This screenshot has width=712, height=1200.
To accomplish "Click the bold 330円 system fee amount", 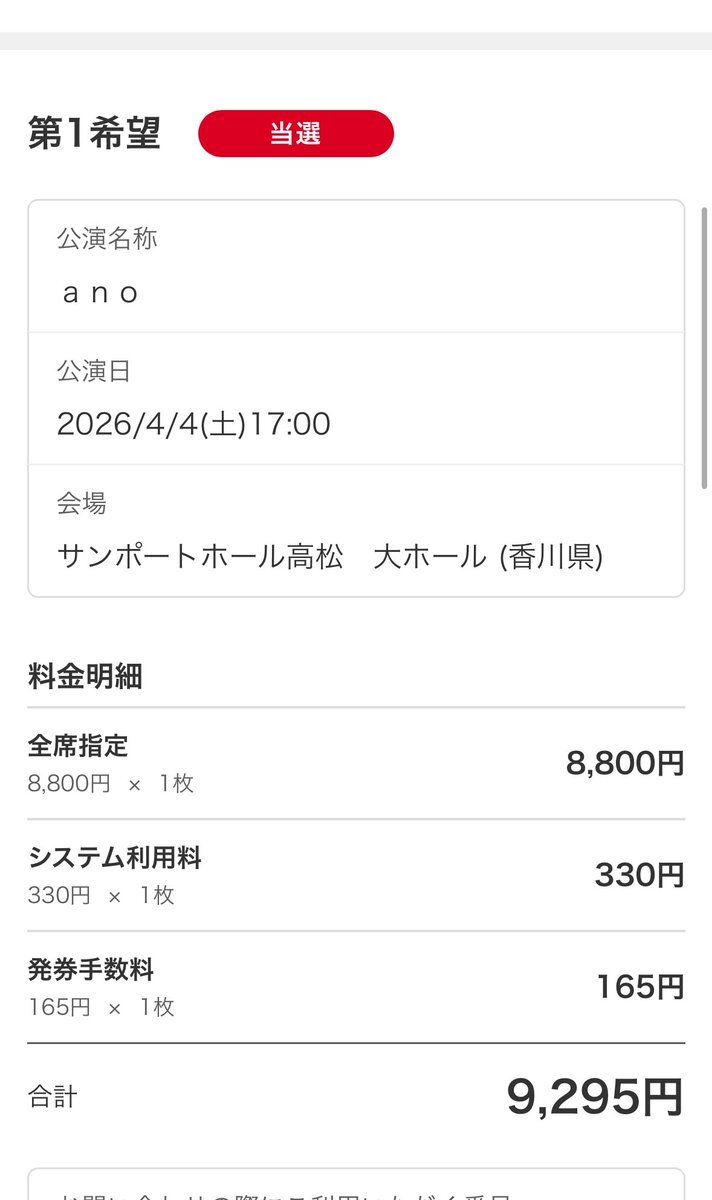I will (x=639, y=875).
